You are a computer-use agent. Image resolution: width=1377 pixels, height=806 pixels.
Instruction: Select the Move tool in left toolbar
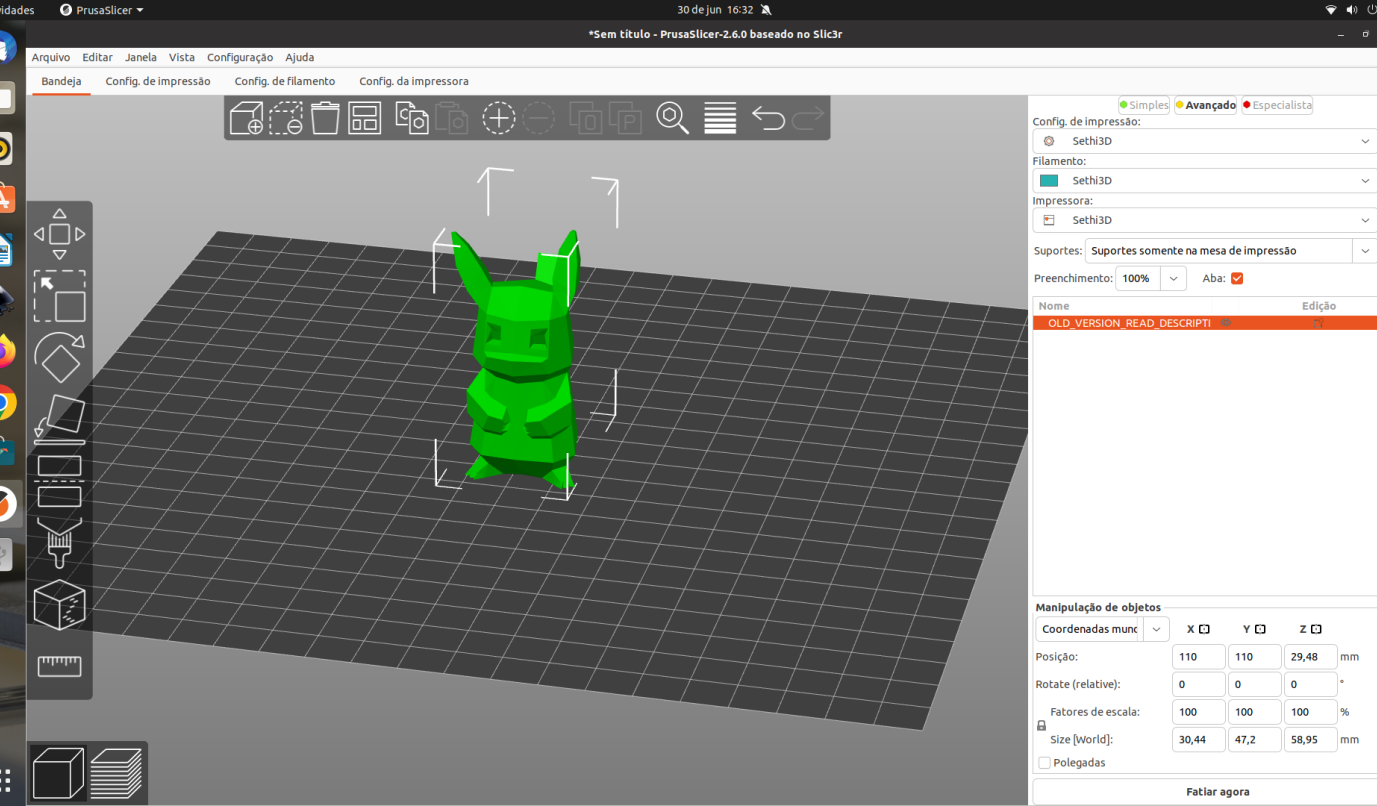59,234
